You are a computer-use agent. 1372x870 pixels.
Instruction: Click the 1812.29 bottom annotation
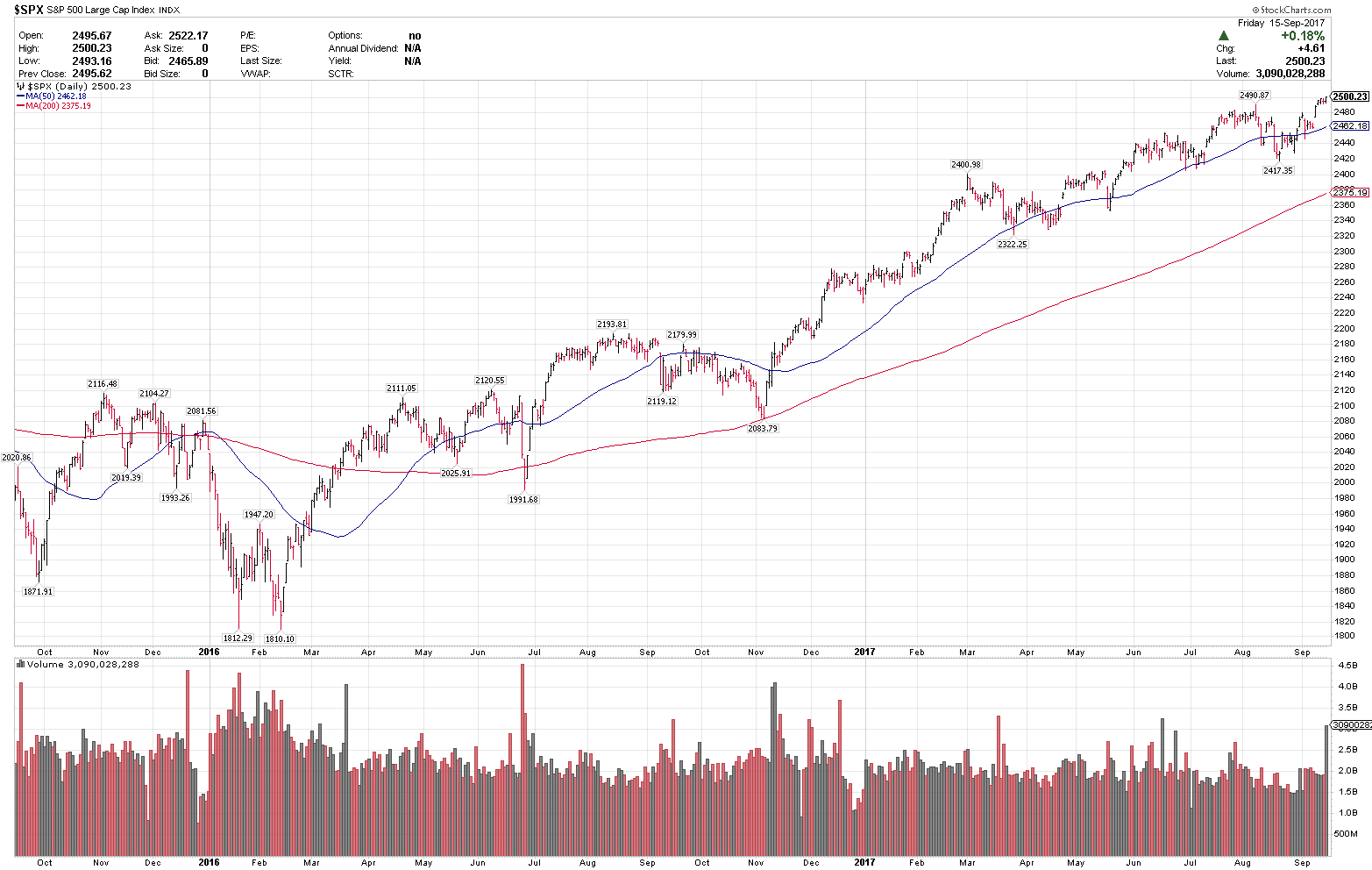(x=238, y=638)
